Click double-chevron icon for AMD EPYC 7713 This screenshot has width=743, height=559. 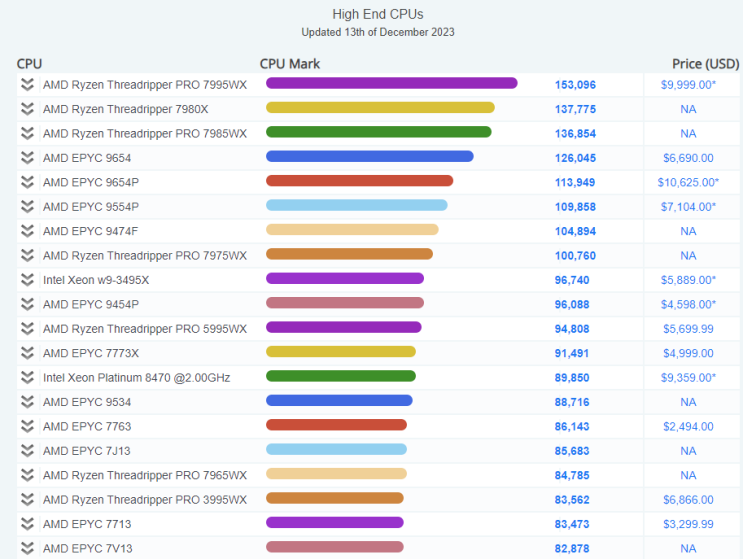27,524
